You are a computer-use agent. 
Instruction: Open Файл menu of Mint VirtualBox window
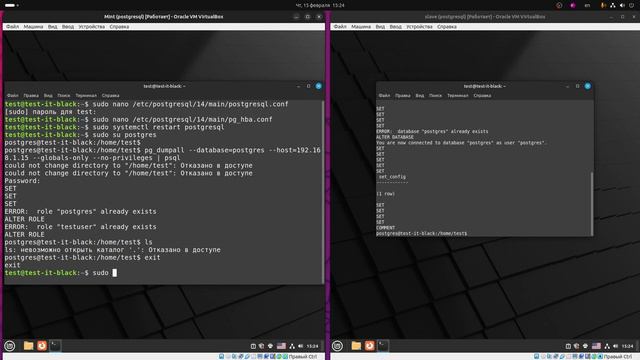pos(12,27)
